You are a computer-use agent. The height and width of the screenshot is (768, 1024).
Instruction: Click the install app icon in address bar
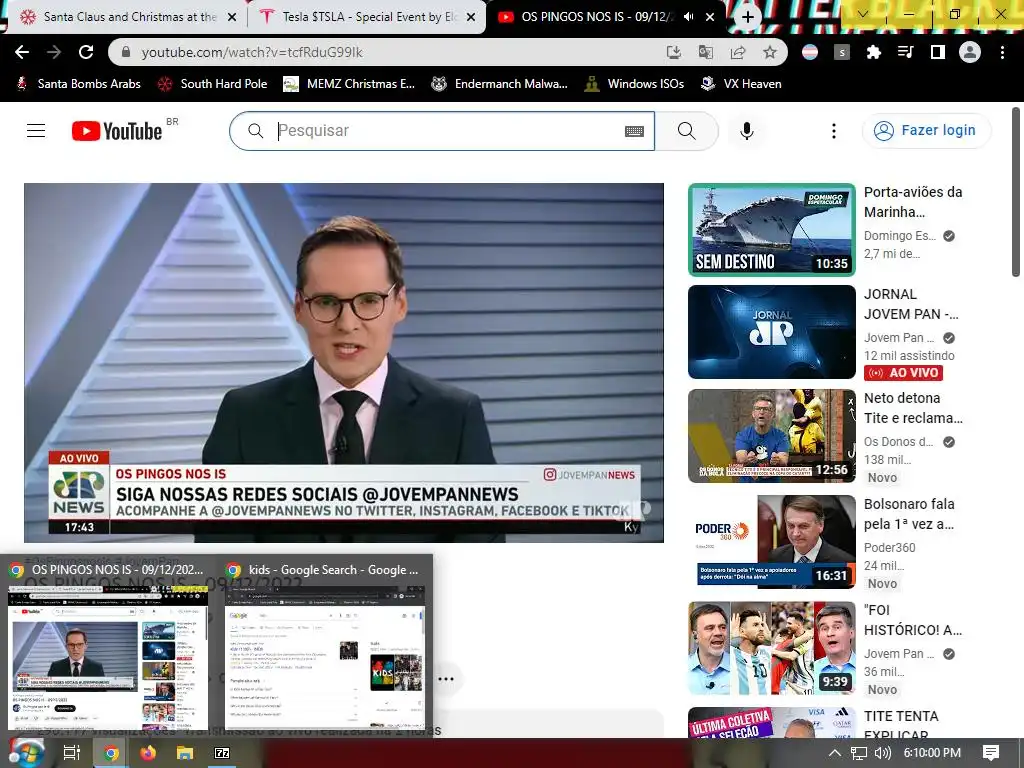(673, 52)
